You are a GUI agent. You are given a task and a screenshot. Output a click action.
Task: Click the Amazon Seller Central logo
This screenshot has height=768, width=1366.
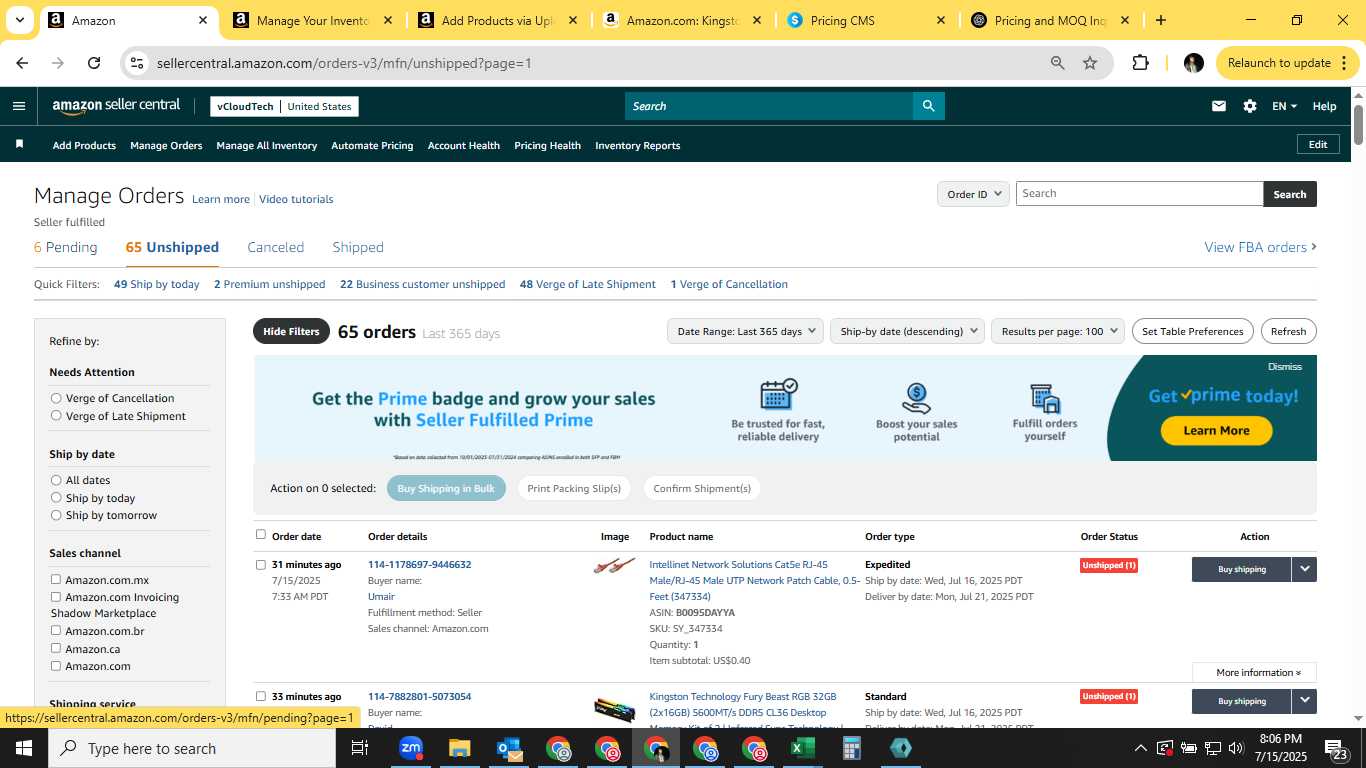click(116, 106)
